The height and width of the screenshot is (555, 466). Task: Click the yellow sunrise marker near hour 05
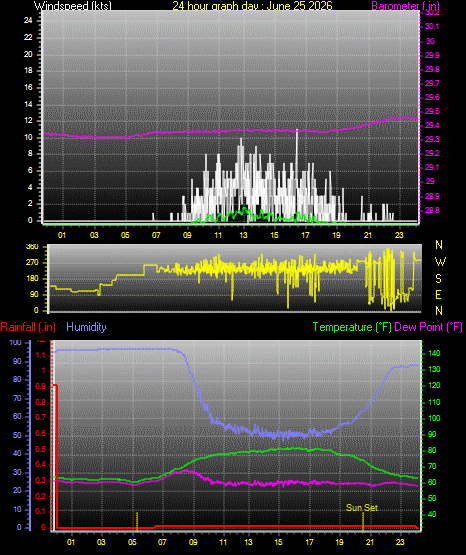137,521
